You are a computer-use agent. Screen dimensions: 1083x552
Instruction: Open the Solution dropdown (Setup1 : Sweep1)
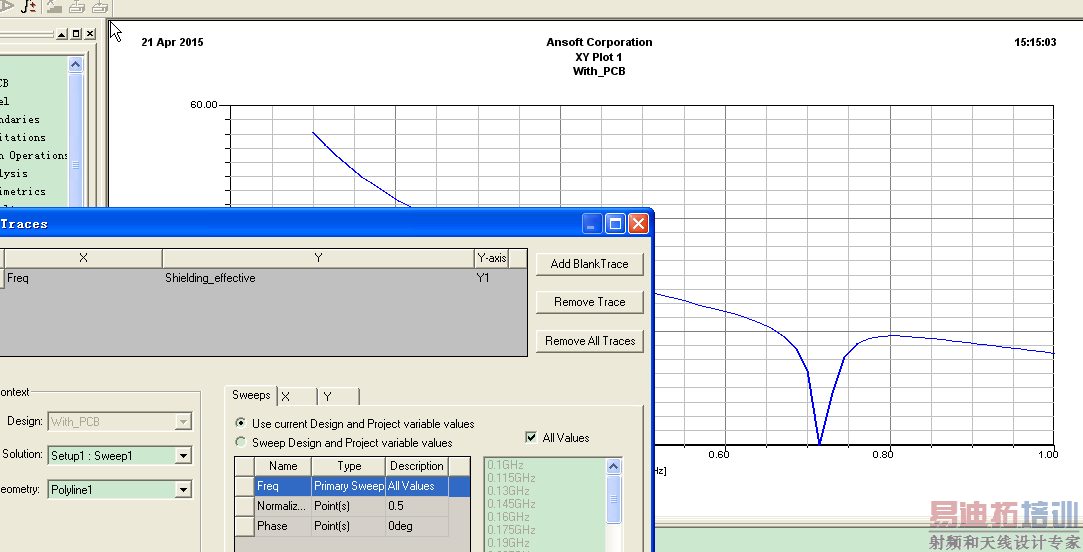[182, 456]
